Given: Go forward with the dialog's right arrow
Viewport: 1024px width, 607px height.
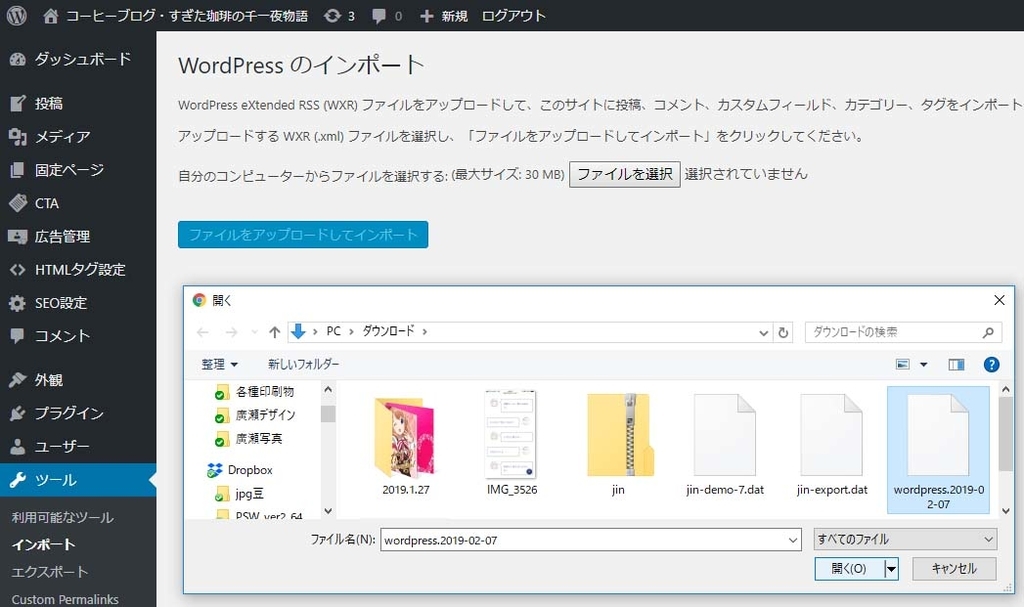Looking at the screenshot, I should (231, 333).
